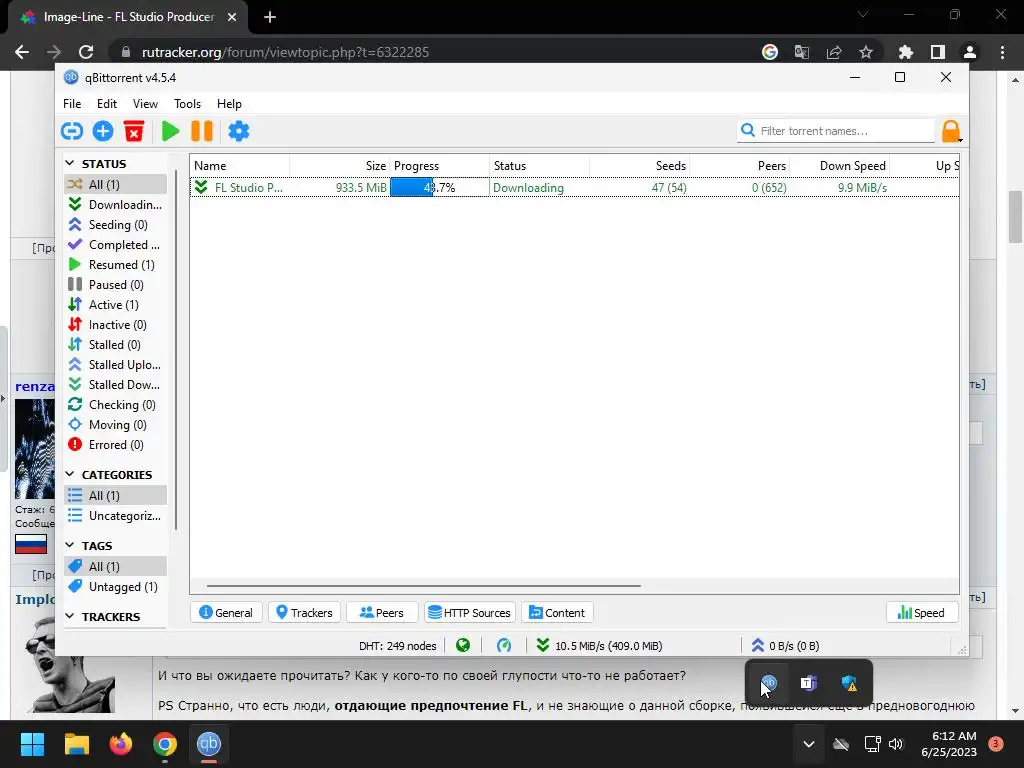The height and width of the screenshot is (768, 1024).
Task: Filter by Downloading status
Action: pyautogui.click(x=115, y=204)
